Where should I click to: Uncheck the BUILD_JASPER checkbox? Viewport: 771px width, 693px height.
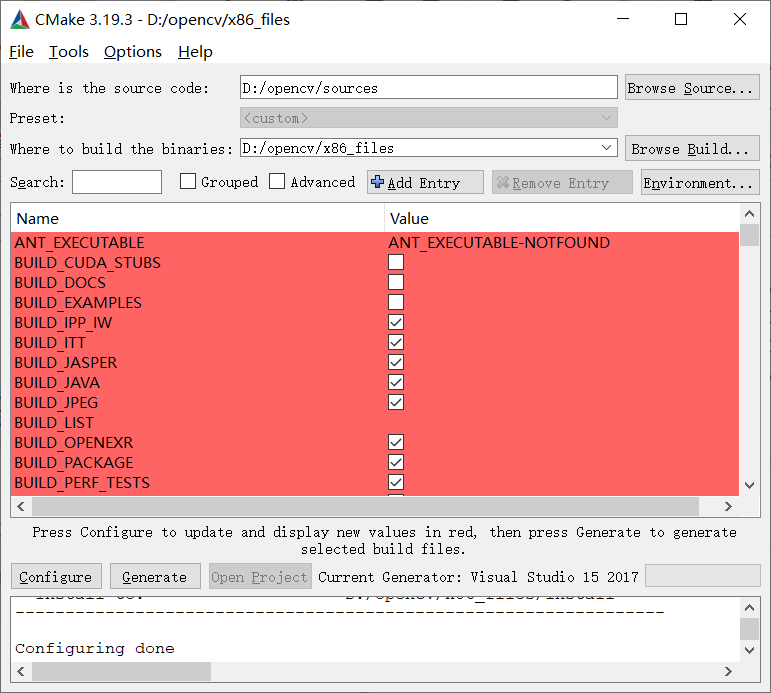(396, 362)
